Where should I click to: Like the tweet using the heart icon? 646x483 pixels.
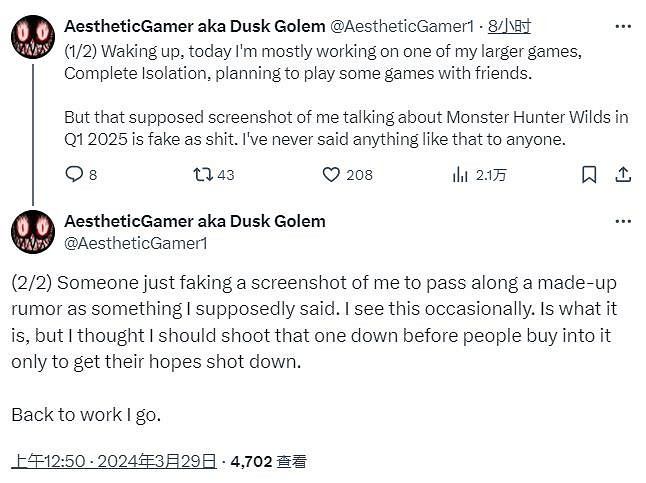[x=332, y=174]
